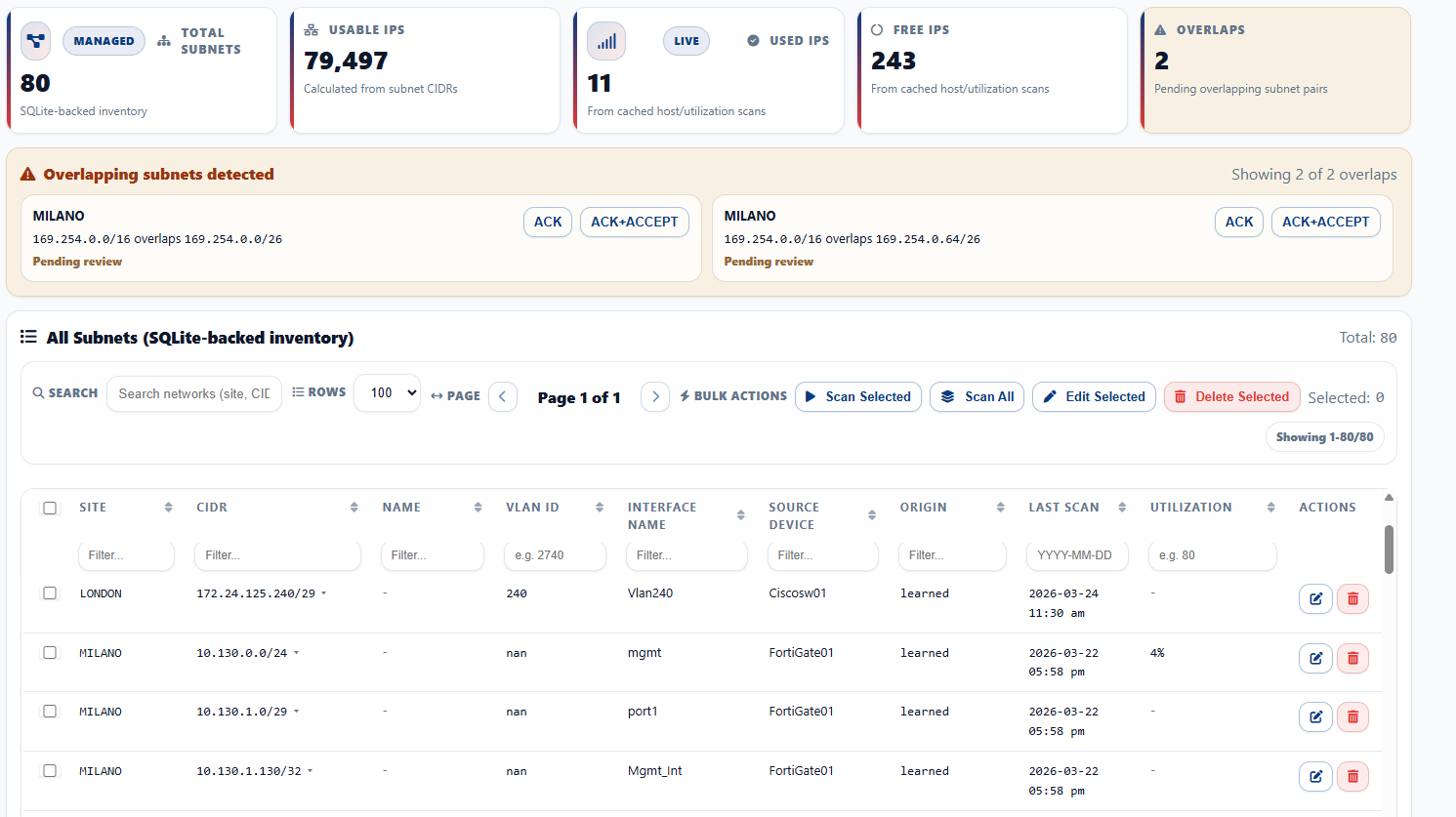This screenshot has height=817, width=1456.
Task: Sort table by LAST SCAN column header
Action: click(x=1063, y=508)
